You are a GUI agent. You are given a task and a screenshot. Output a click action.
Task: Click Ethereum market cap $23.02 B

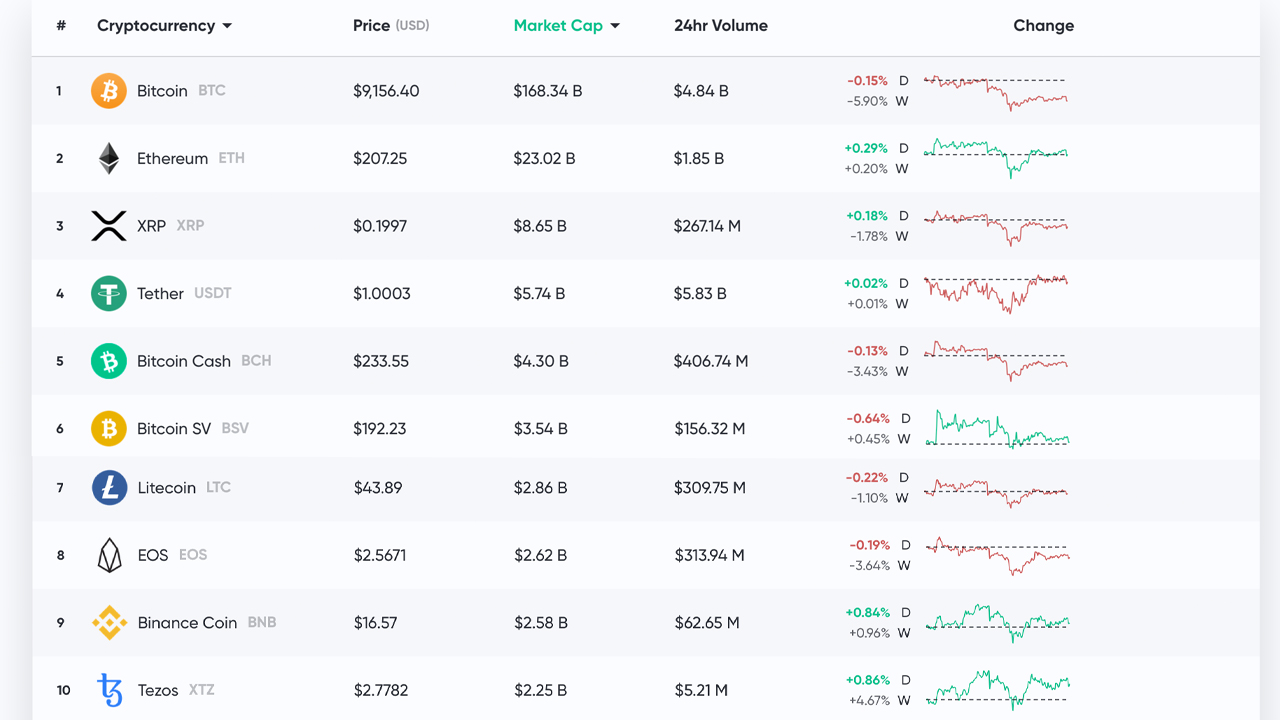pyautogui.click(x=544, y=158)
